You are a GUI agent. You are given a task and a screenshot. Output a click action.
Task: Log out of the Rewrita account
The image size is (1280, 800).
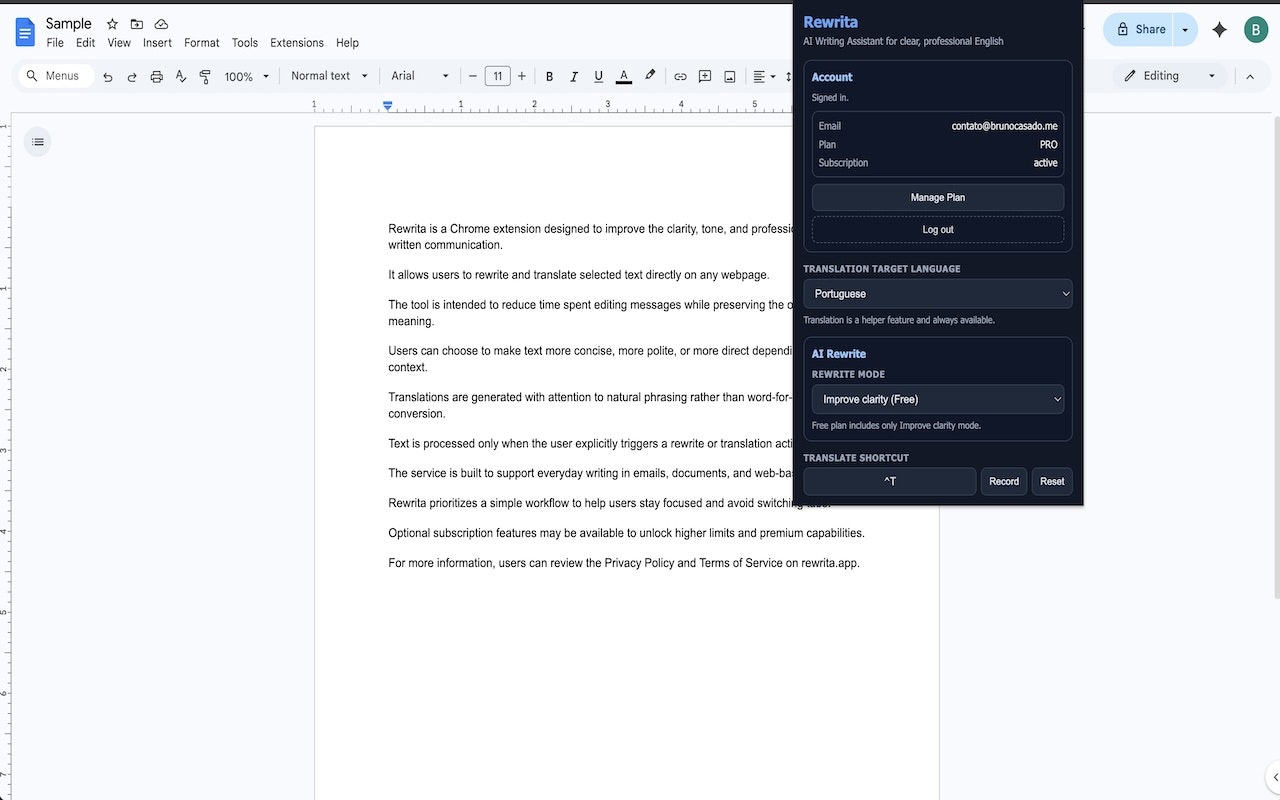(x=937, y=229)
